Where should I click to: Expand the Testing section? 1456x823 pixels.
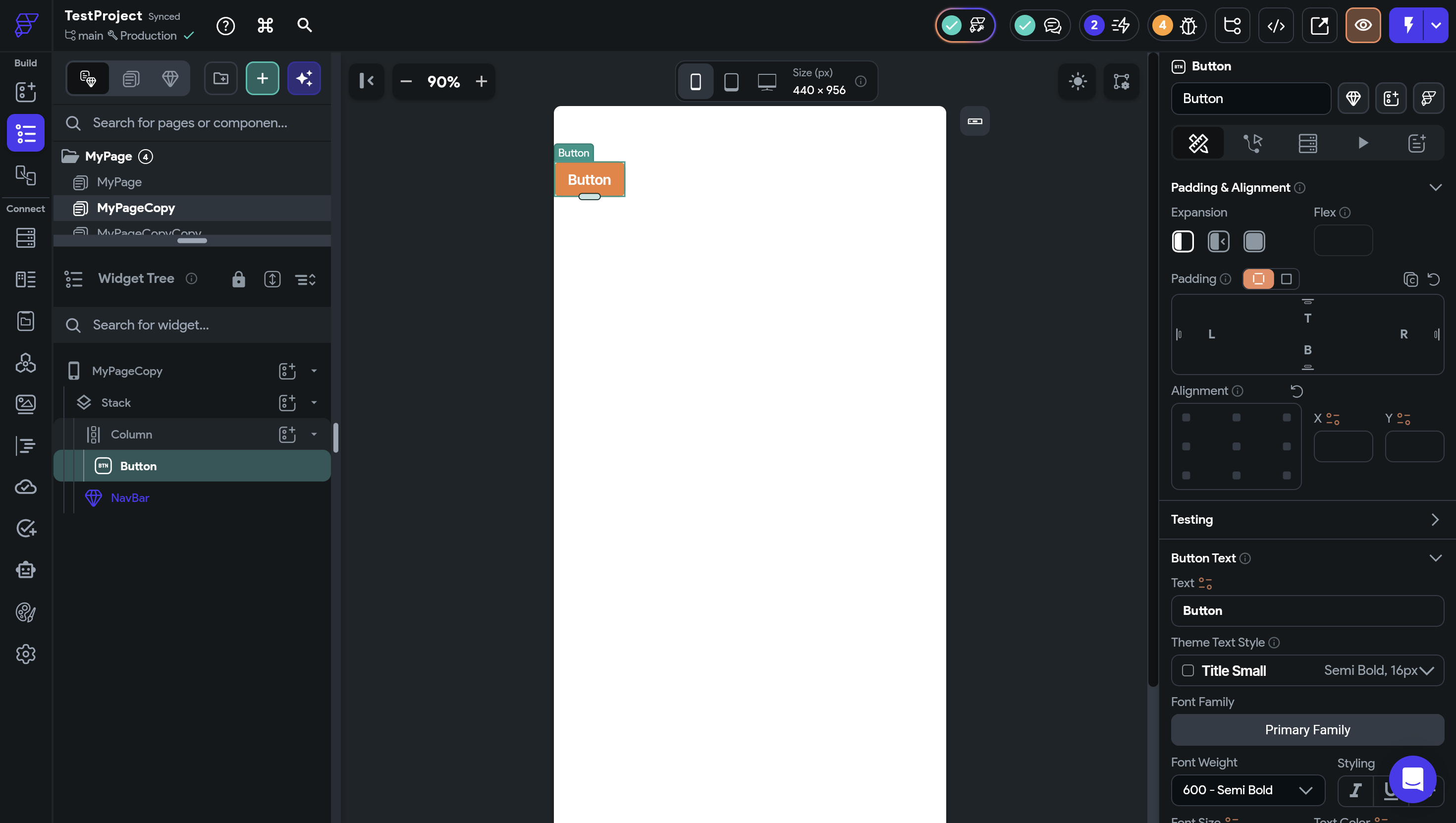(x=1434, y=519)
